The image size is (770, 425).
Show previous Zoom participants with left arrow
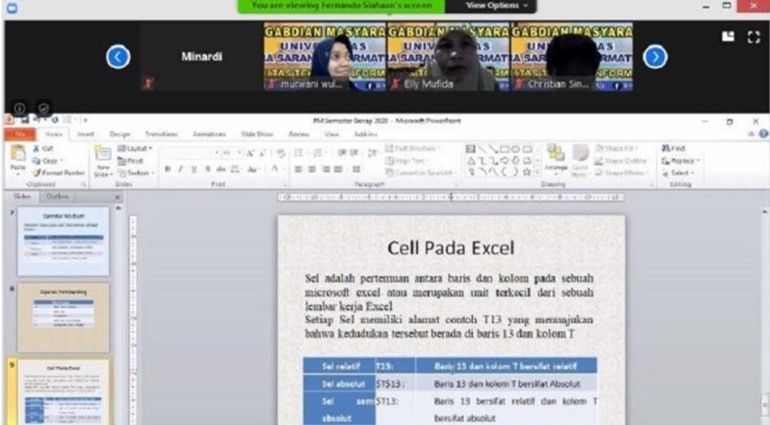tap(118, 57)
